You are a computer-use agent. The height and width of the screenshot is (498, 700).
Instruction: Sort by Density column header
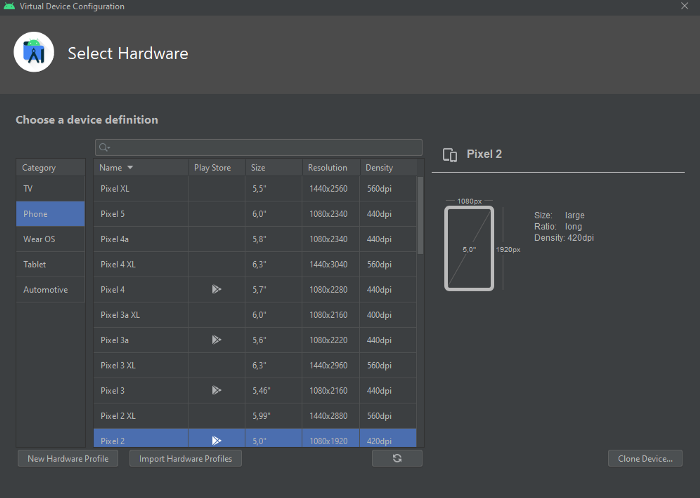click(x=388, y=168)
